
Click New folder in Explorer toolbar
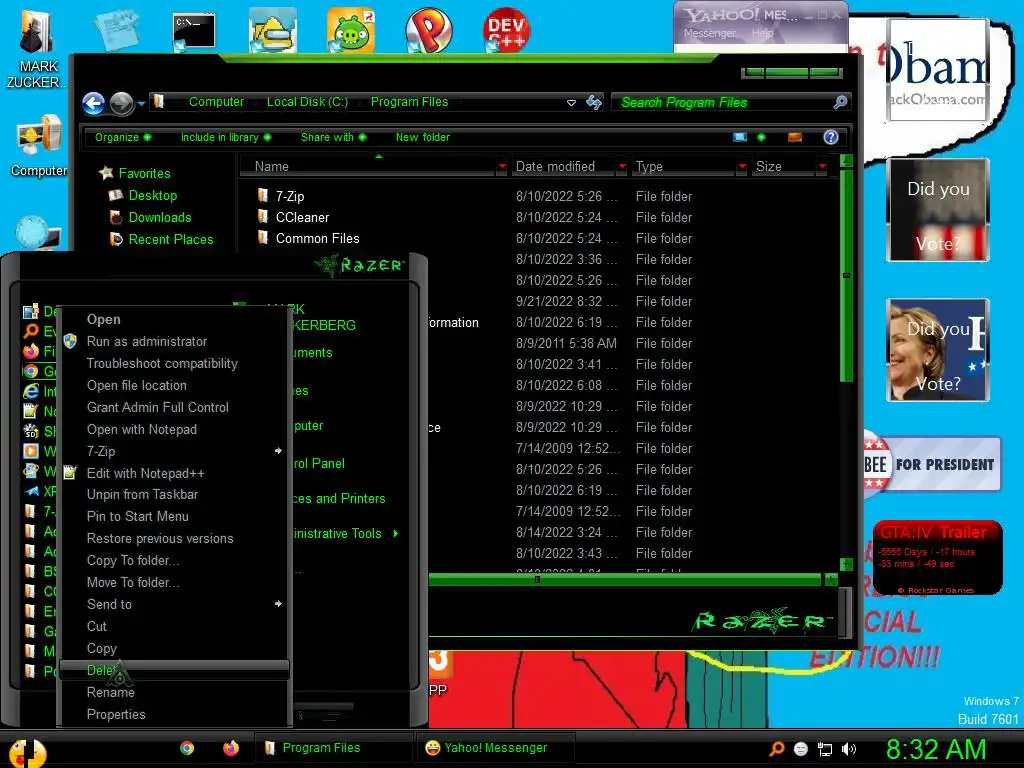point(423,137)
